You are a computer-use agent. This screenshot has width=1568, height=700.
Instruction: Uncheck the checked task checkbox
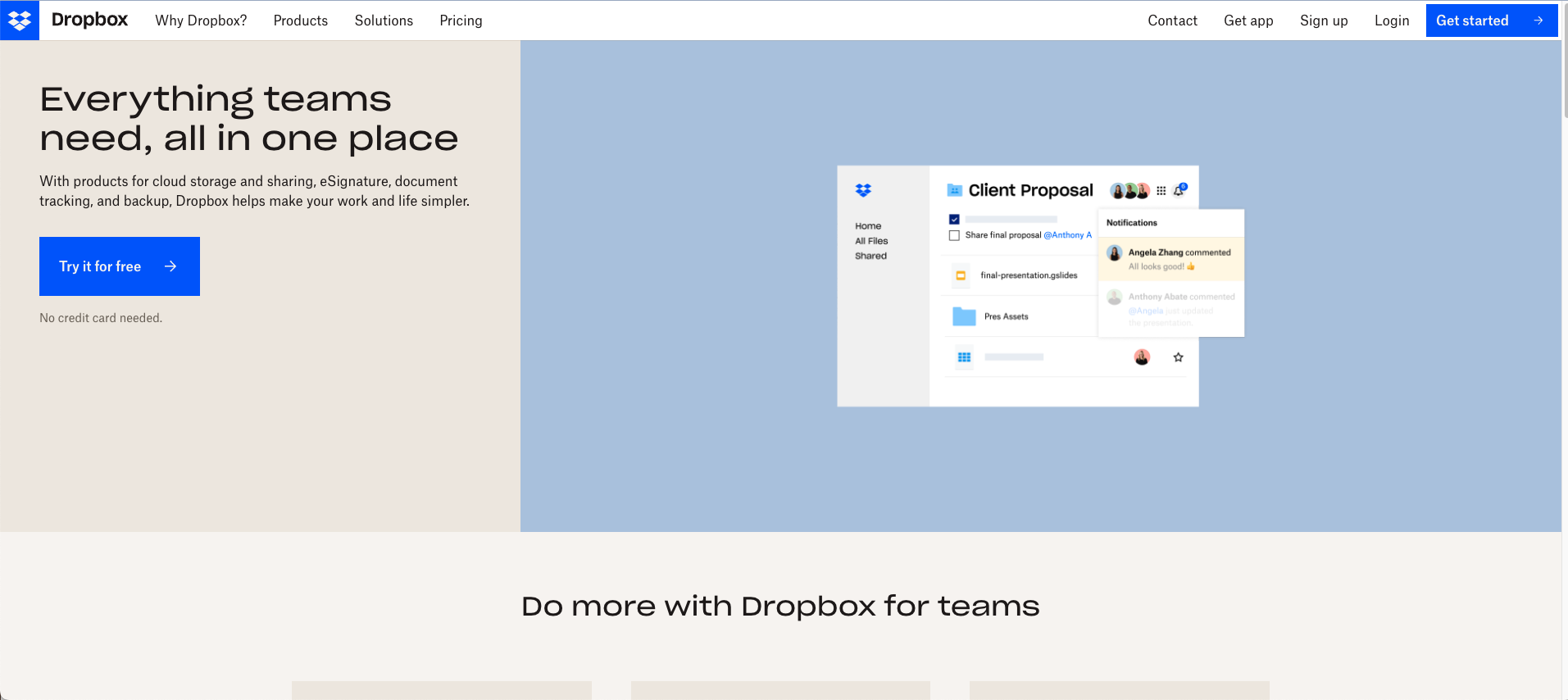(954, 220)
